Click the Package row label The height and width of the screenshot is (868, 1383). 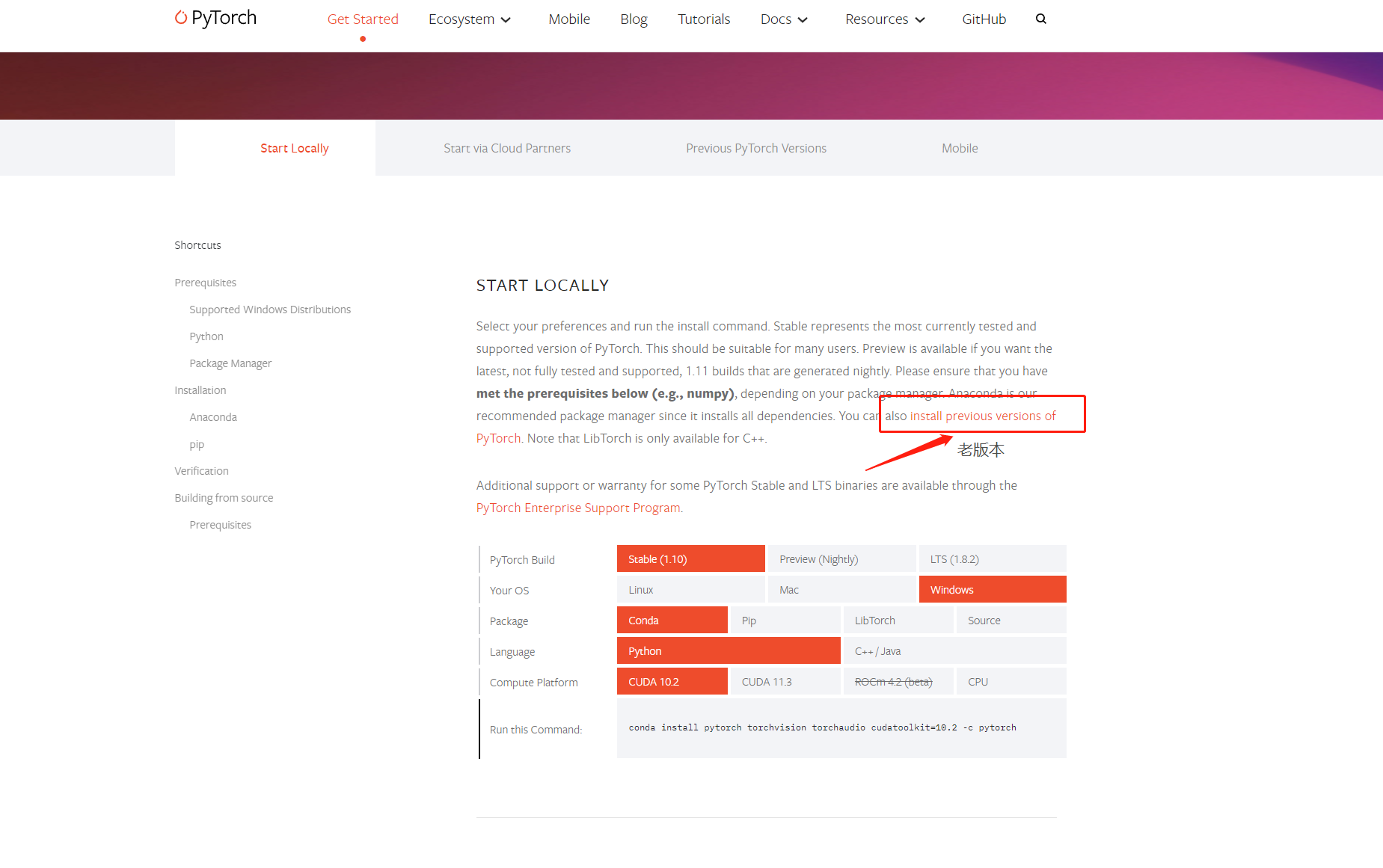[x=509, y=621]
